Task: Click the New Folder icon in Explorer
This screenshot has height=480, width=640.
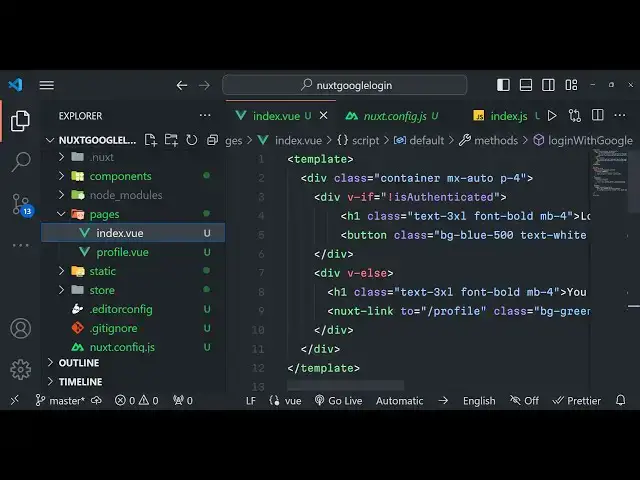Action: click(171, 140)
